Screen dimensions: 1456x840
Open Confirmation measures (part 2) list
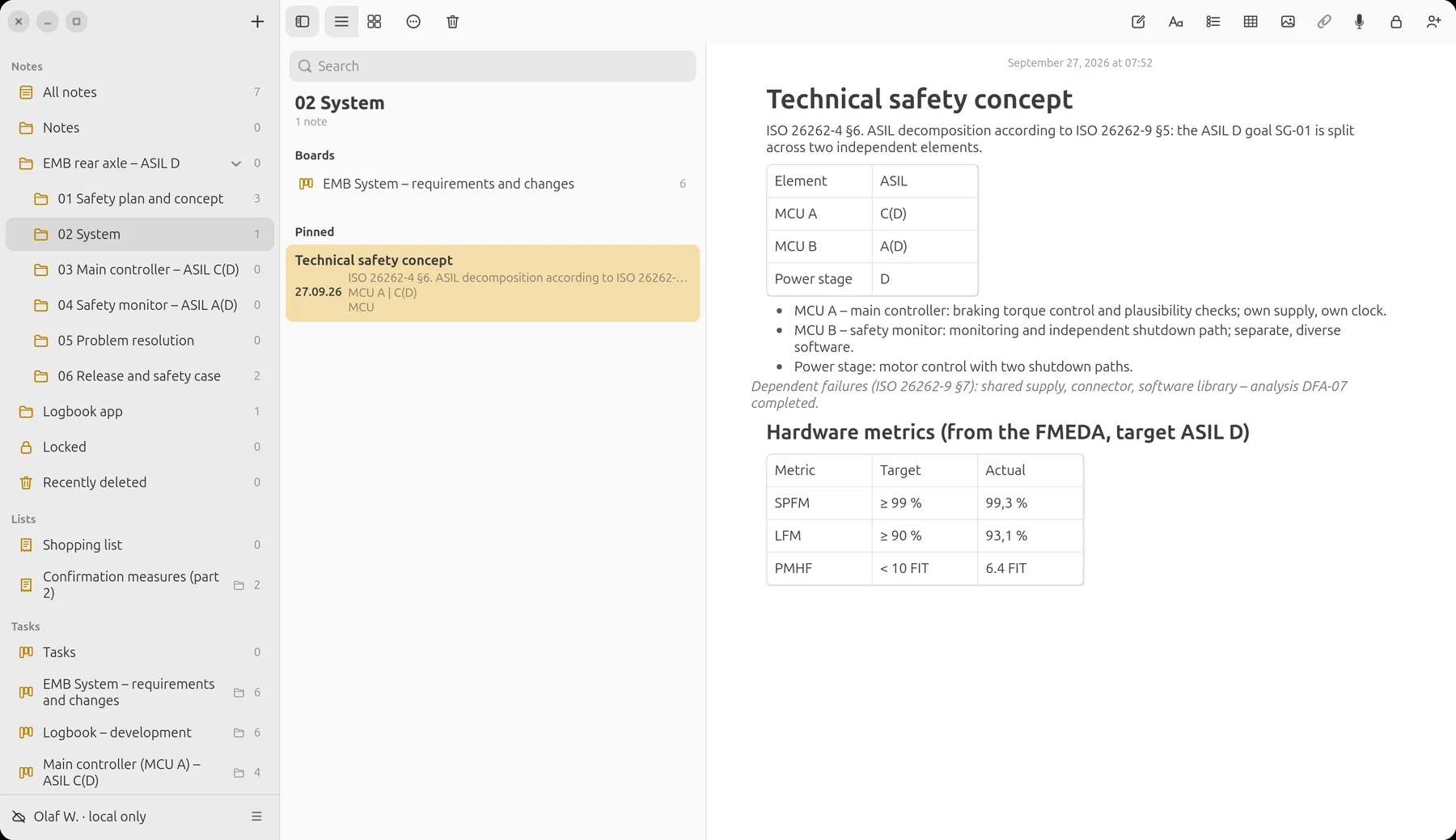[x=140, y=585]
